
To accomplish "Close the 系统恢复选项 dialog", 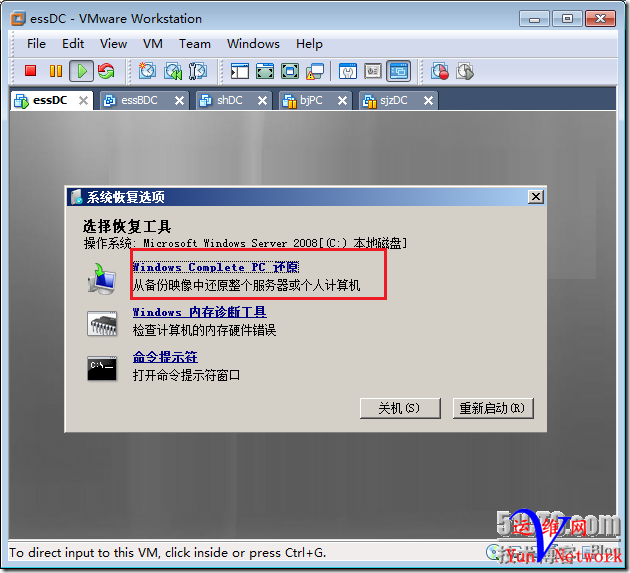I will (536, 197).
